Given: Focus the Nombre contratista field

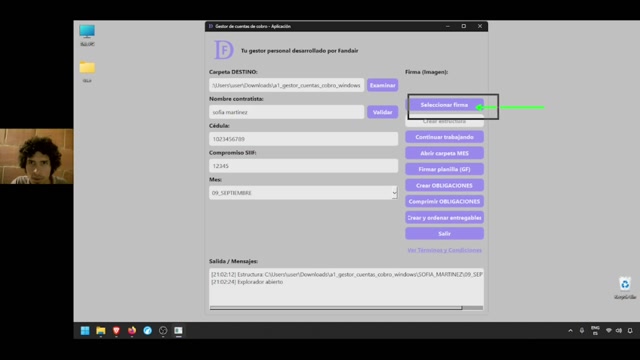Looking at the screenshot, I should (x=287, y=112).
